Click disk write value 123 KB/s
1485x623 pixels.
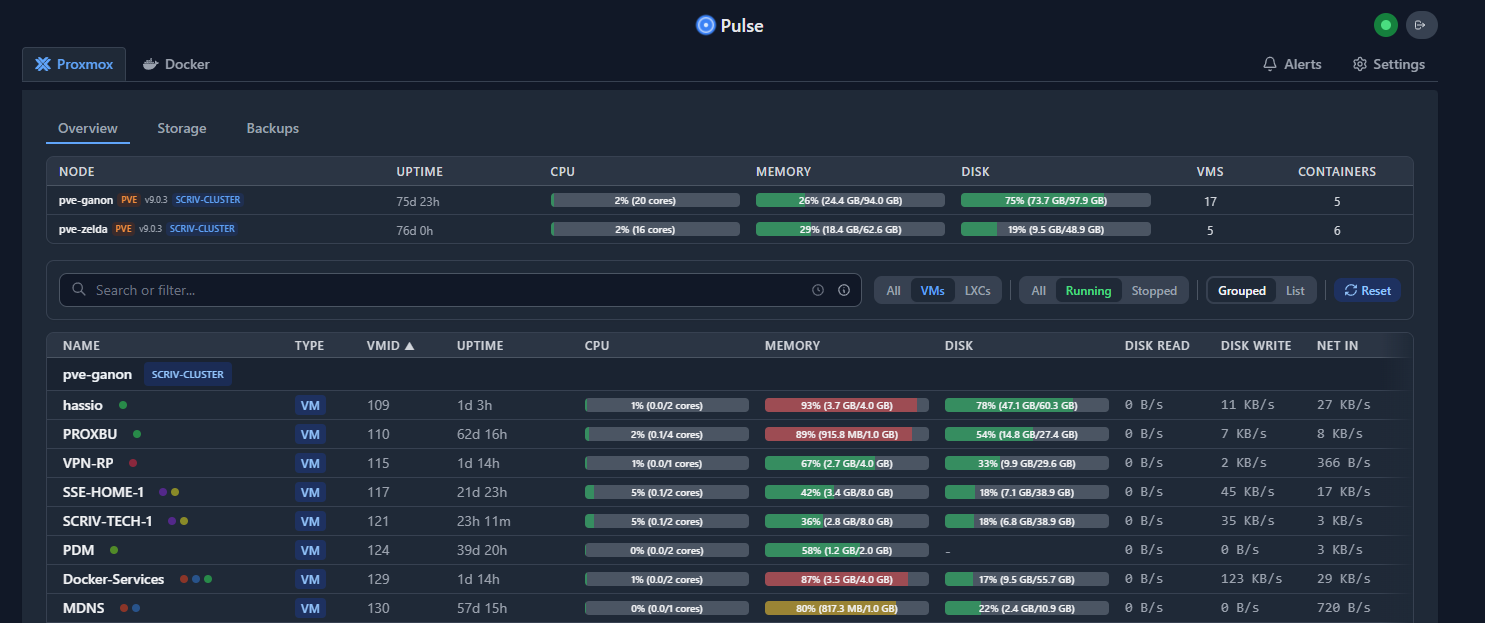pos(1252,579)
